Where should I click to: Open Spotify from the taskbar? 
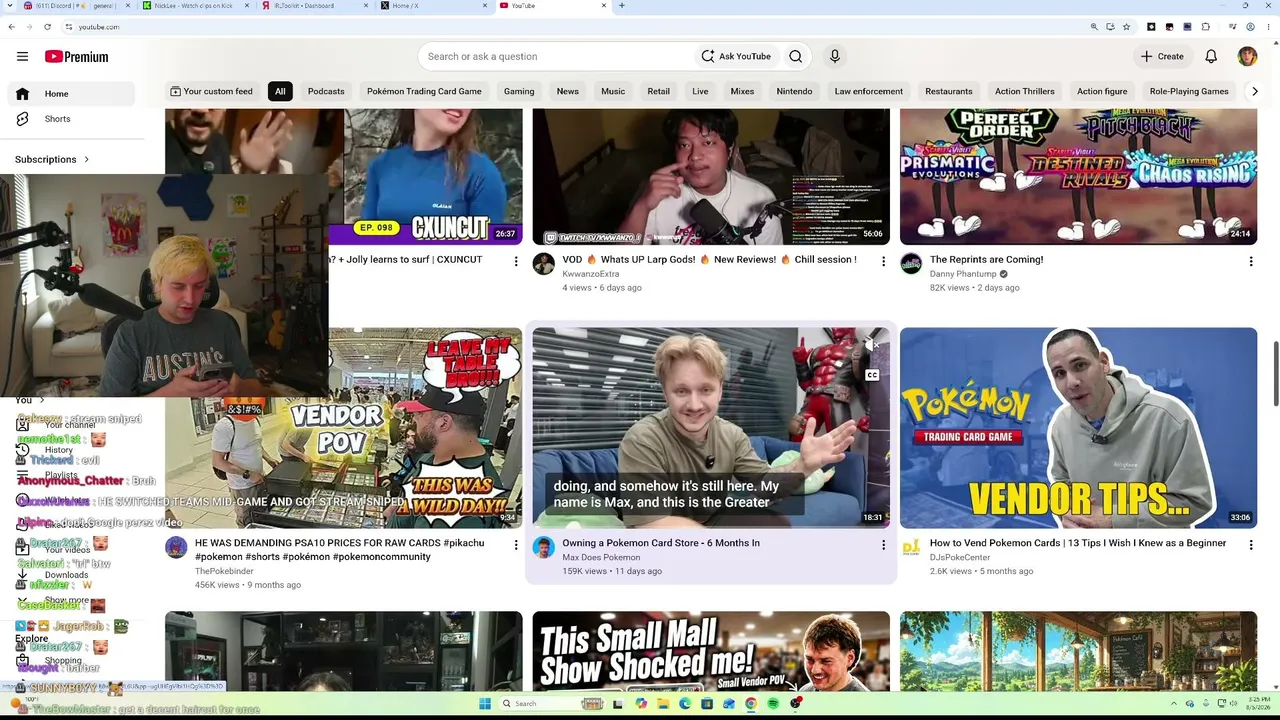tap(774, 704)
